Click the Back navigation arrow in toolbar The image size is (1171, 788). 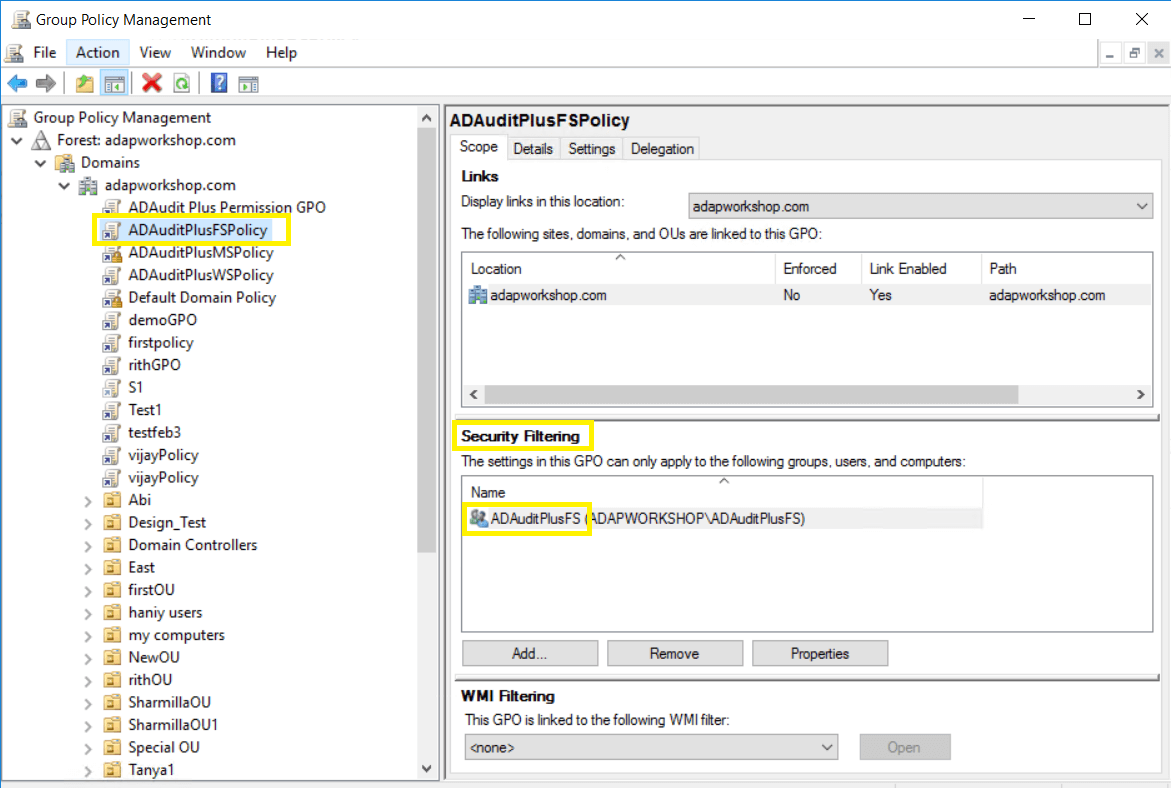(x=17, y=83)
